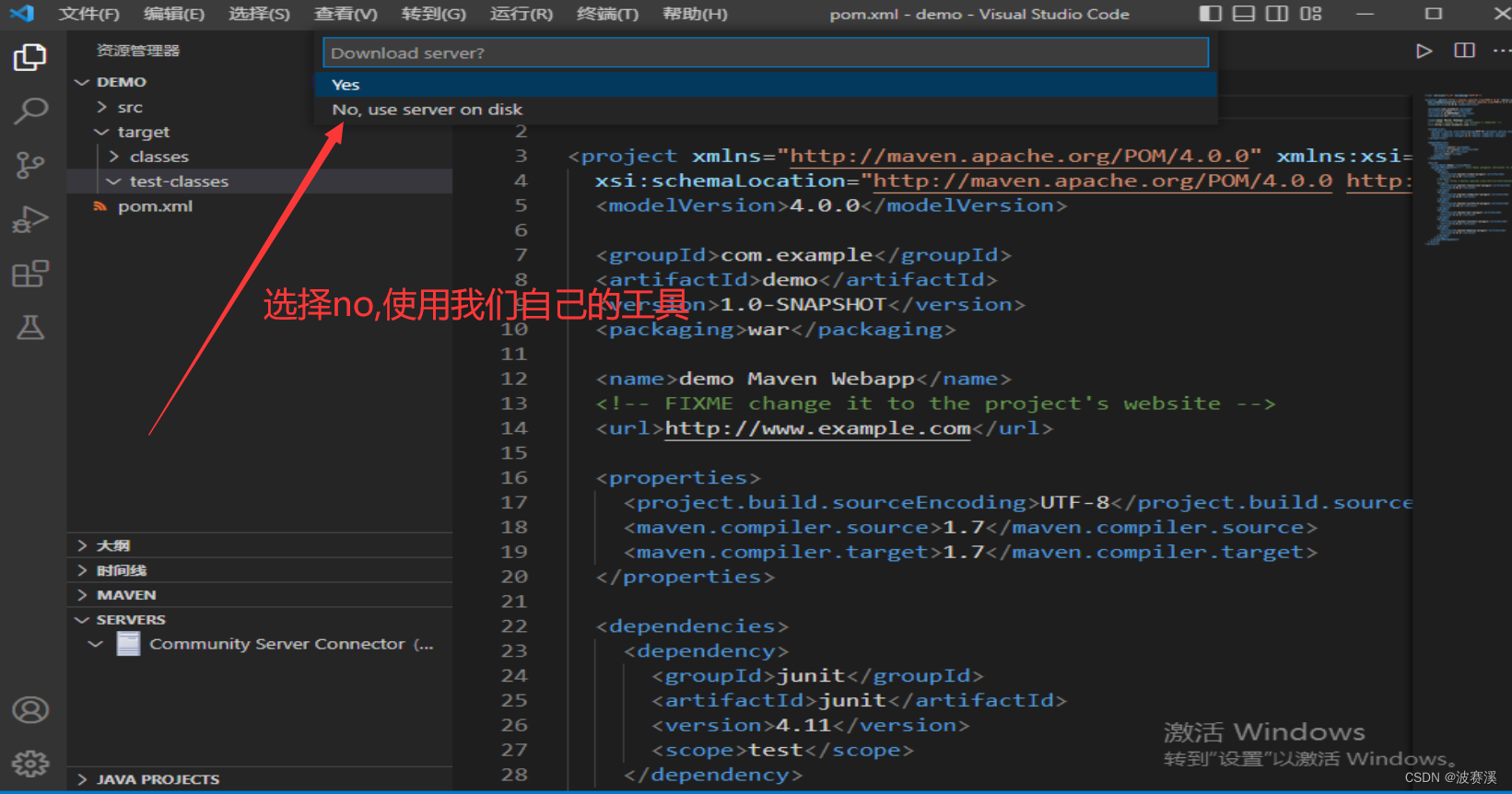Screen dimensions: 1512x794
Task: Open the schemaLocation POM/4.0.0 link
Action: click(1102, 181)
